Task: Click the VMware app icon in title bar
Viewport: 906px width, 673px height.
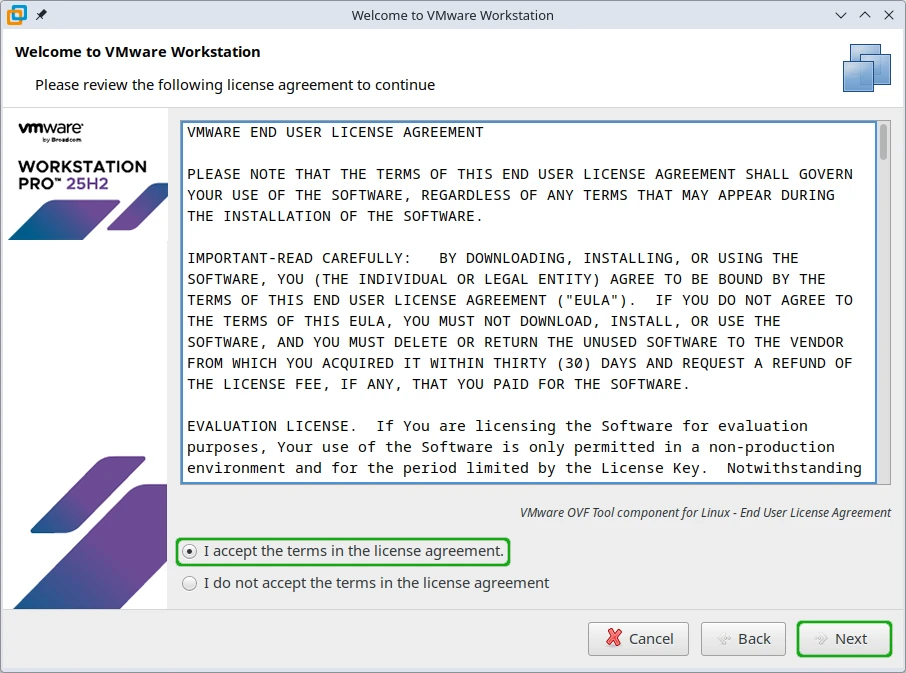Action: (x=17, y=15)
